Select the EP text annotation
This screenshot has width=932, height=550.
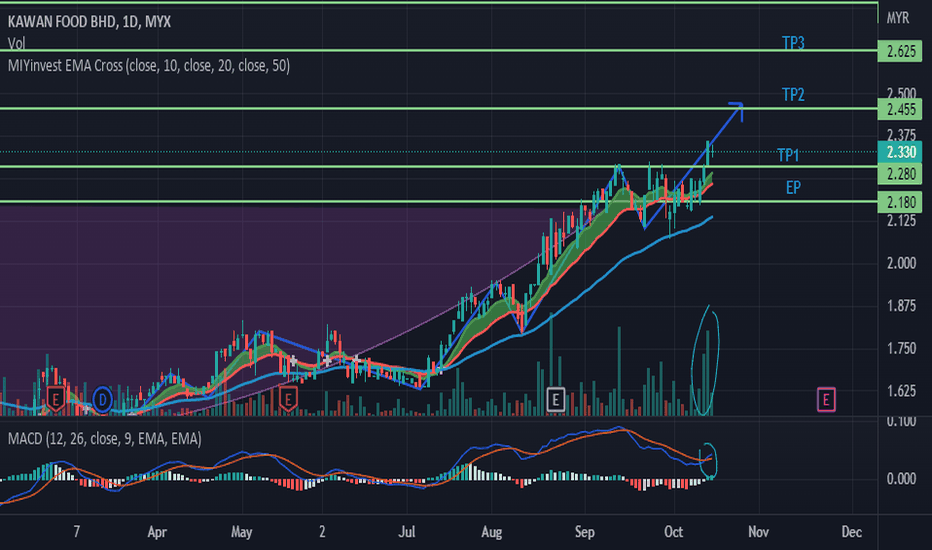[x=793, y=188]
